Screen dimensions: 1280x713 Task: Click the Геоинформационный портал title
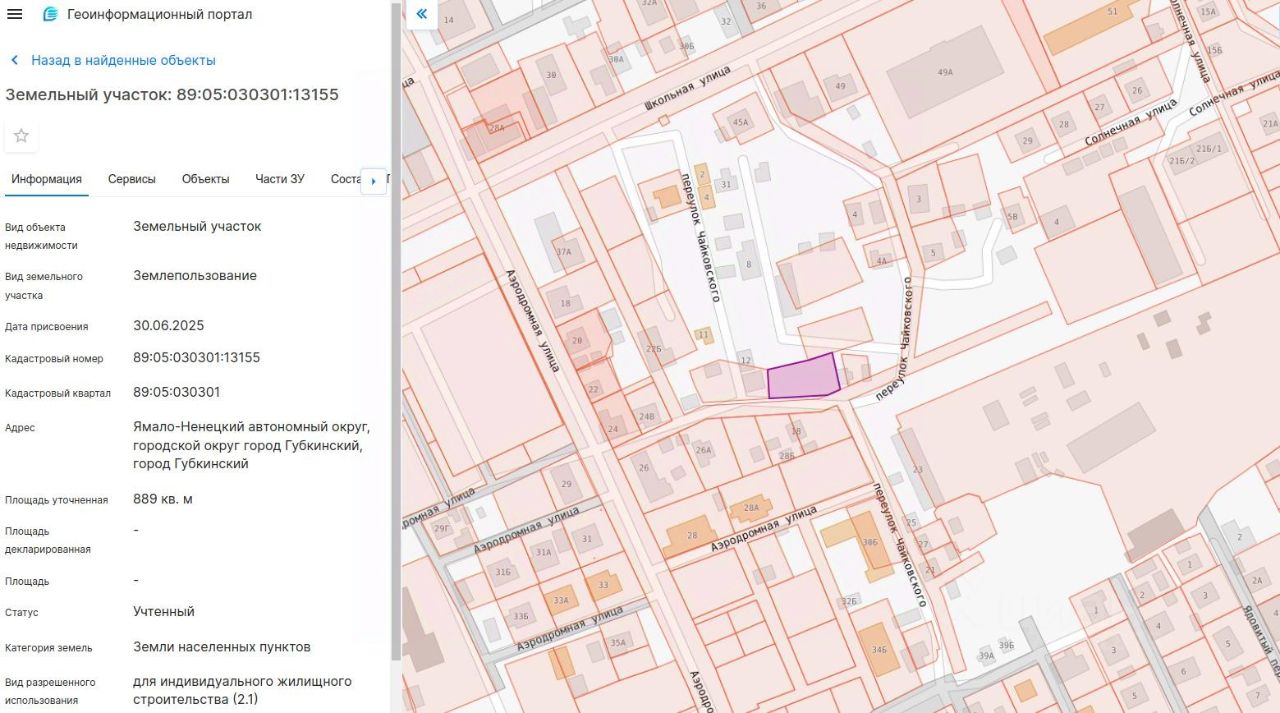(x=160, y=14)
